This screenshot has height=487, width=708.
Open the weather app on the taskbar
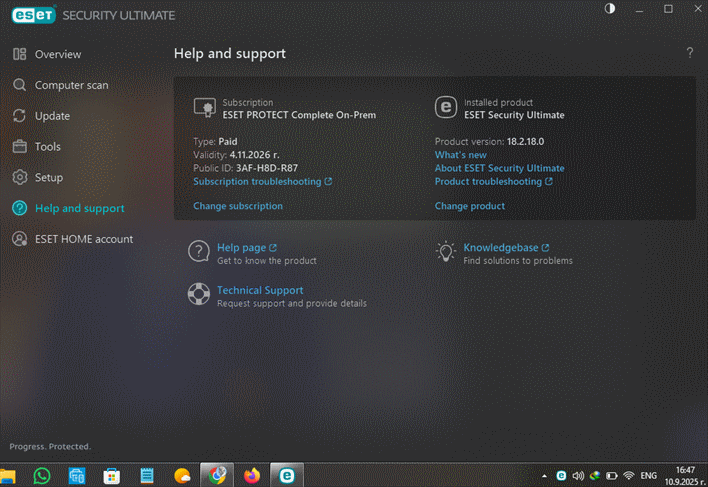(182, 476)
